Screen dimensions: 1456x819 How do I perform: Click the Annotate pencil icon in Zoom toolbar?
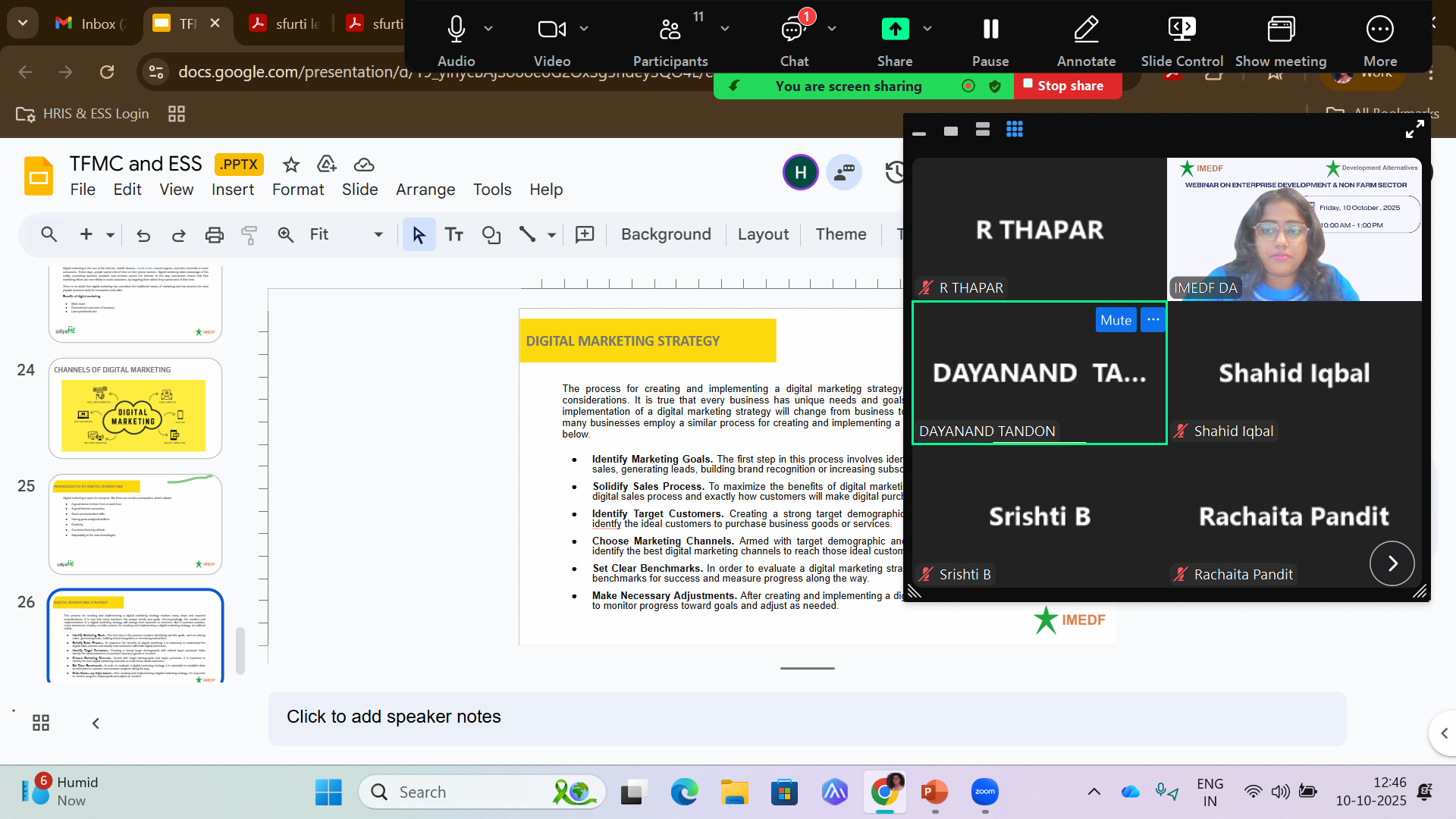[x=1086, y=30]
